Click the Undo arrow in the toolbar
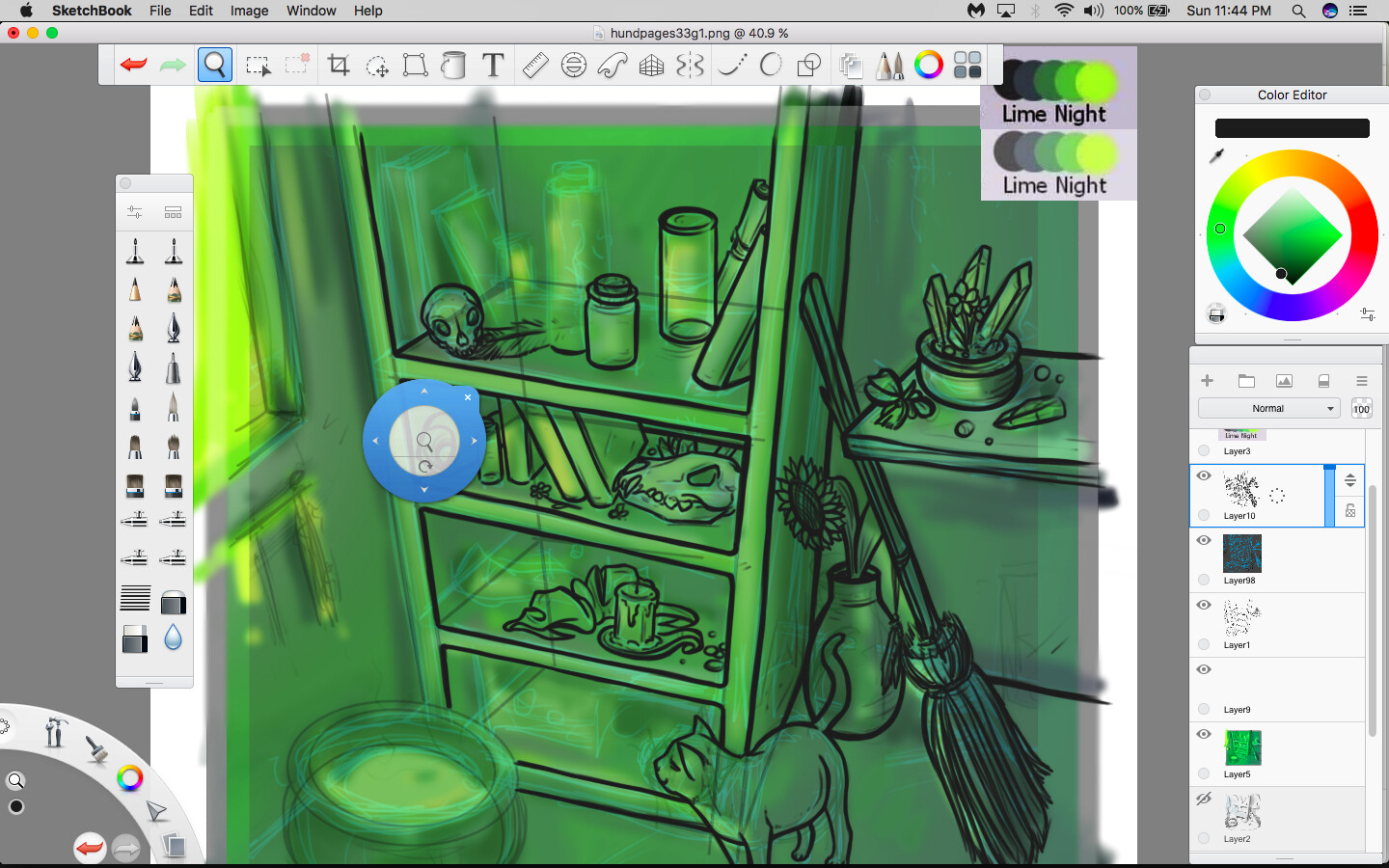Viewport: 1389px width, 868px height. tap(133, 65)
